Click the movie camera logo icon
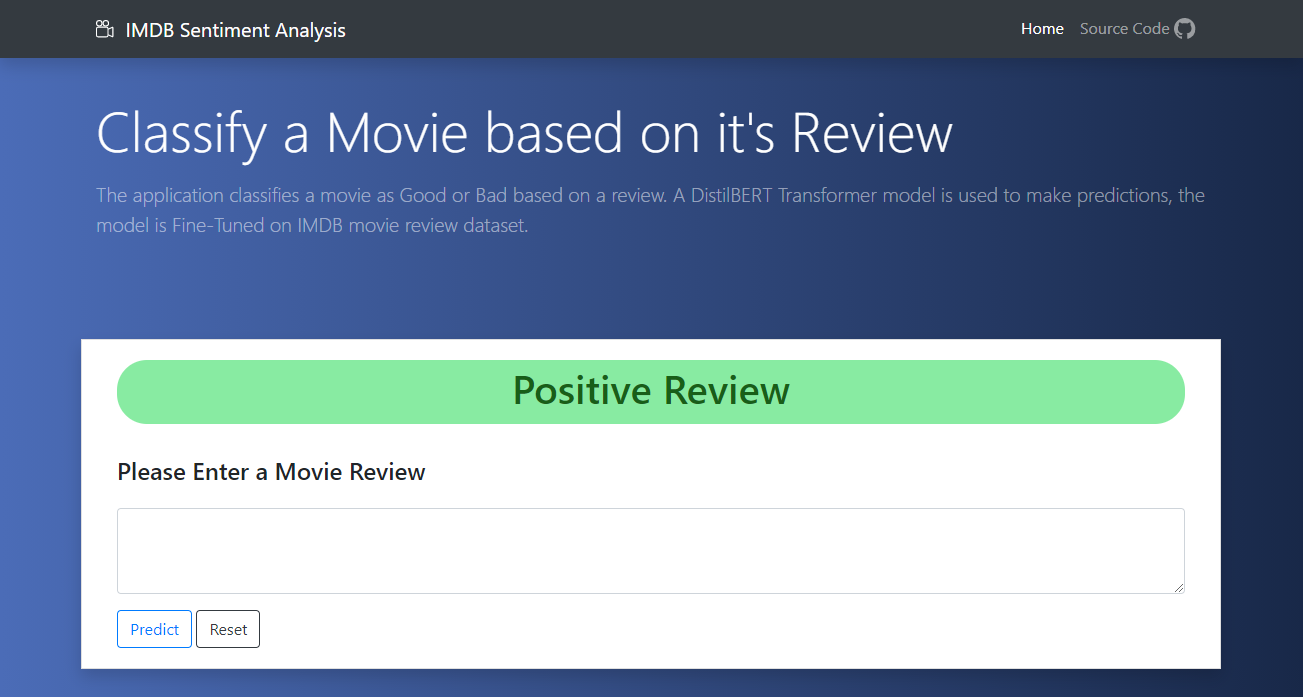 [x=105, y=29]
